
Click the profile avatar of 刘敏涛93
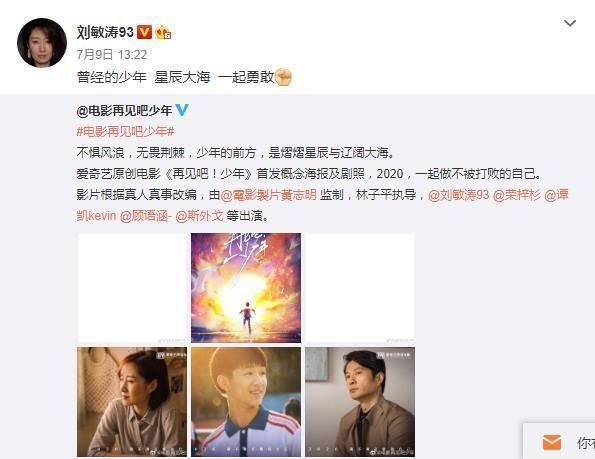pyautogui.click(x=42, y=42)
